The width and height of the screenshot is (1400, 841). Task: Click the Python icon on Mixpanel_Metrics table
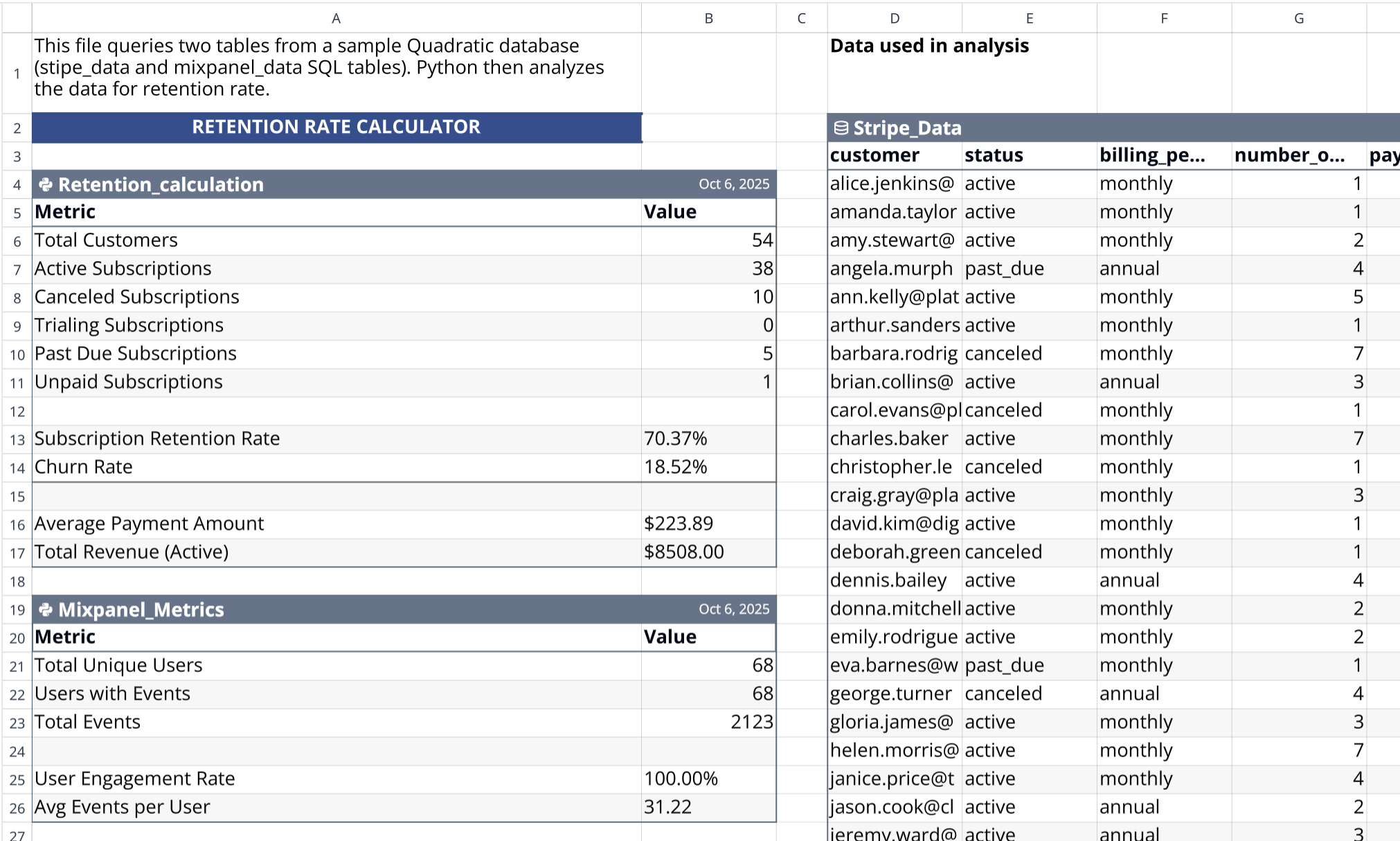click(x=46, y=610)
